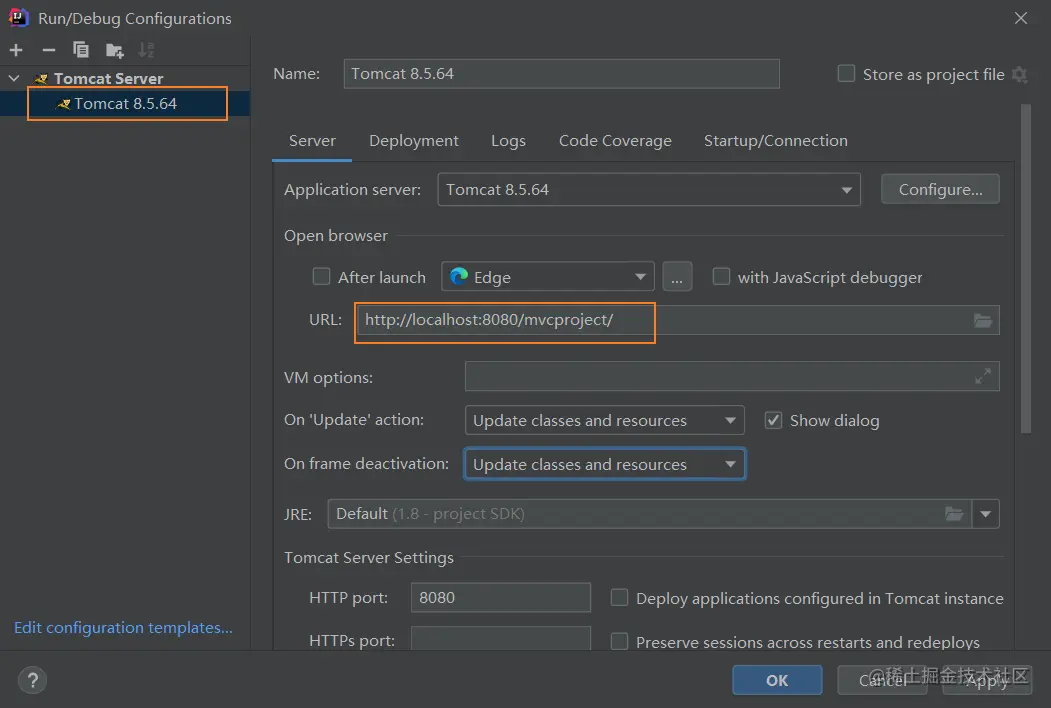Switch to the Logs tab
The height and width of the screenshot is (708, 1051).
pos(508,141)
